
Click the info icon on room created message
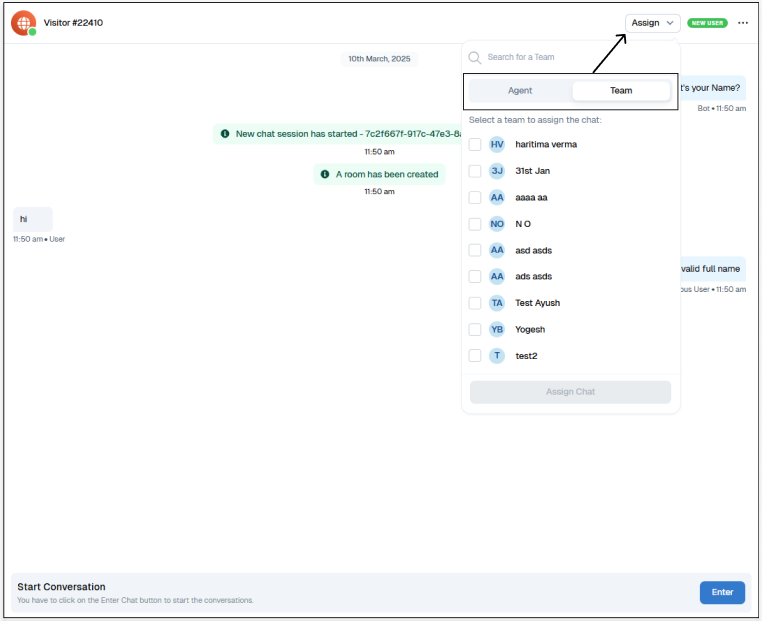point(325,174)
